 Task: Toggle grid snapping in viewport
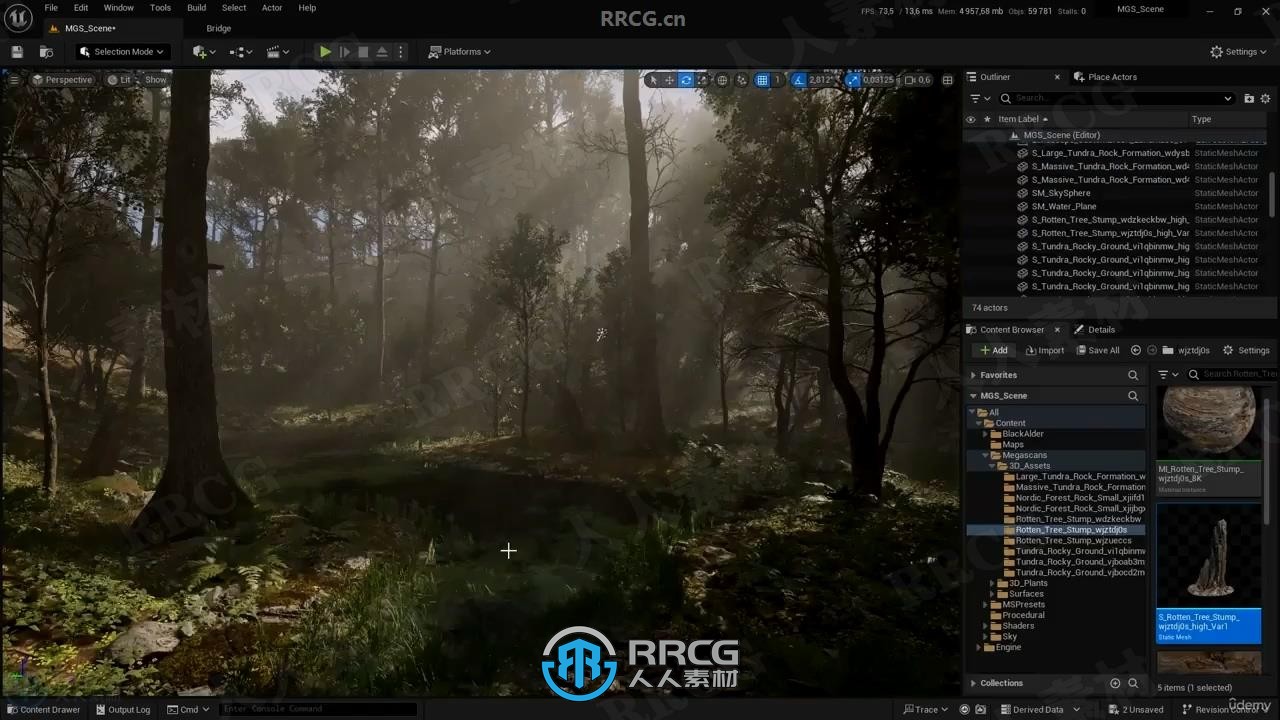click(762, 80)
